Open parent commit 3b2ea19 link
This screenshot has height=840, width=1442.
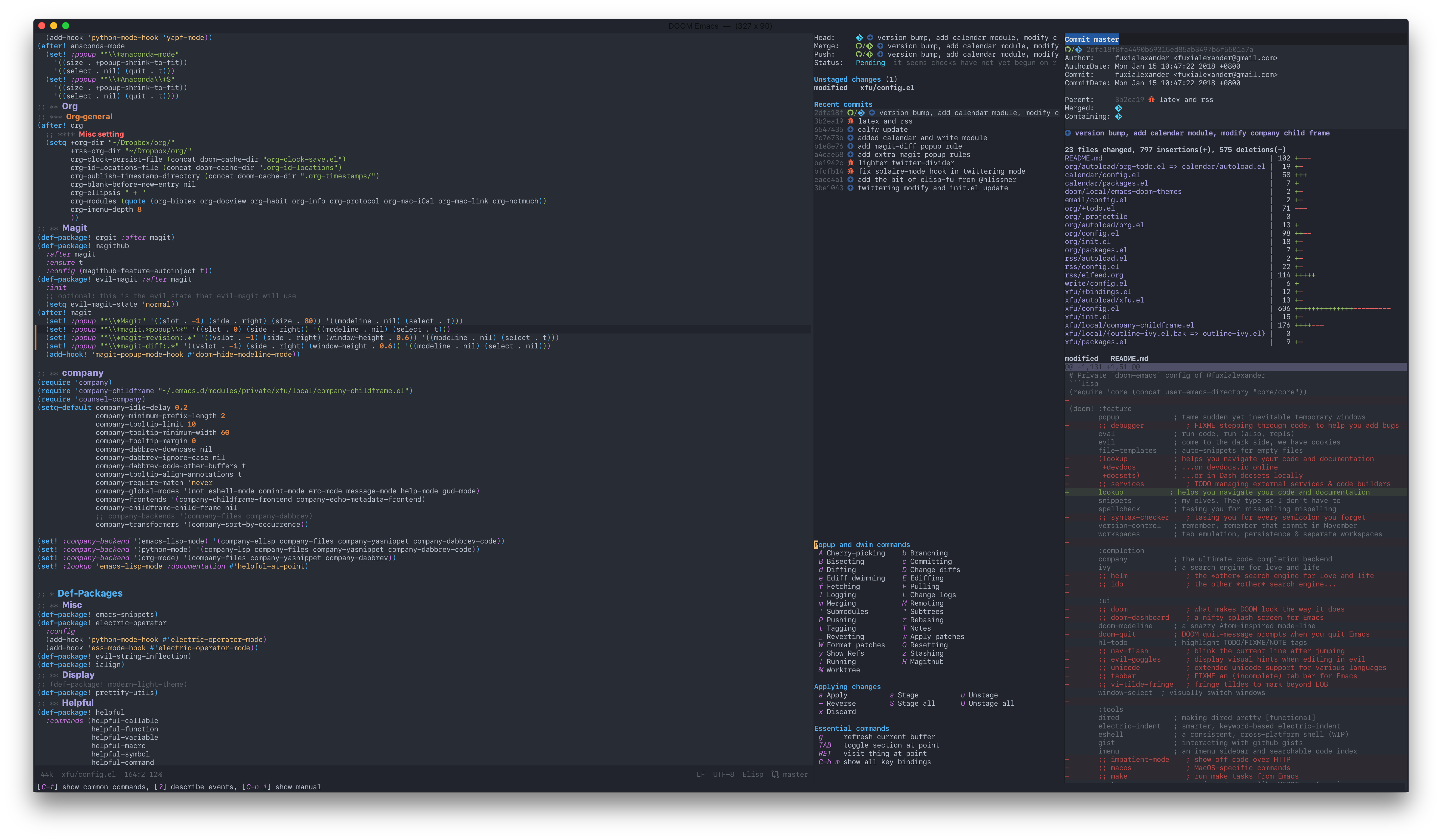[1130, 100]
